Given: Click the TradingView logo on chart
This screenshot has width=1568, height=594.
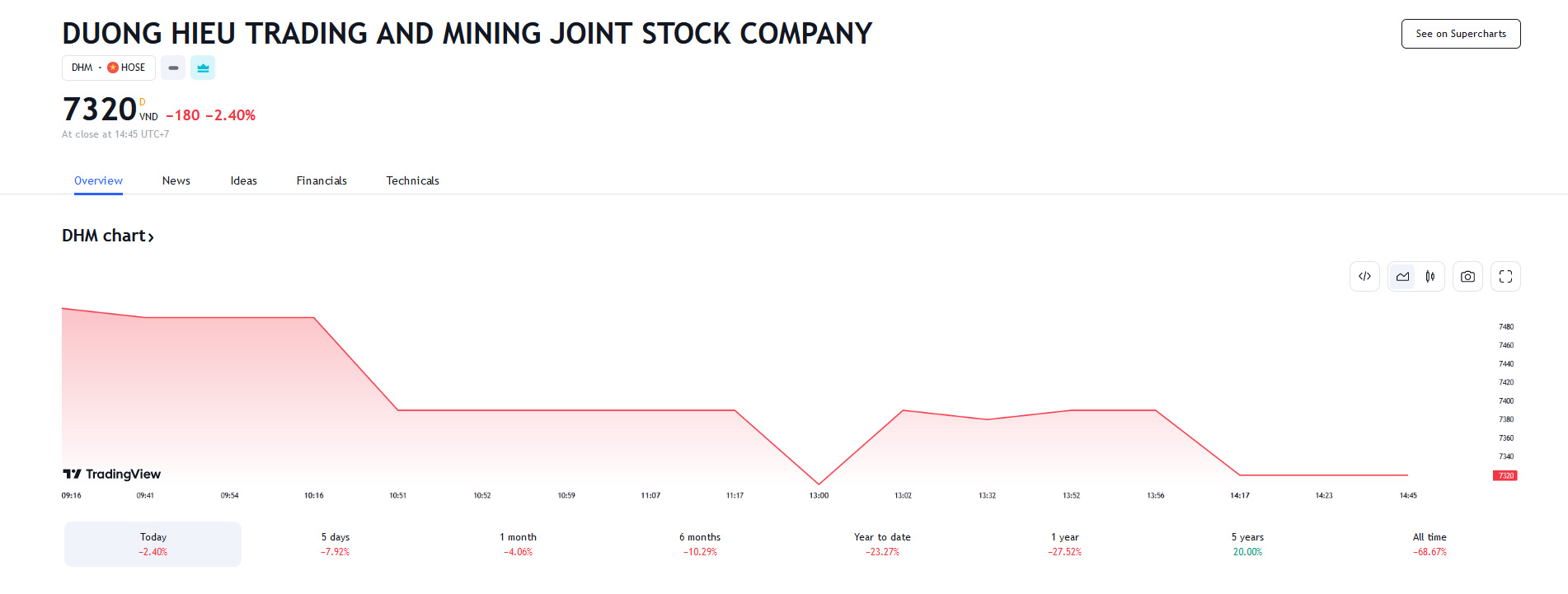Looking at the screenshot, I should point(112,474).
